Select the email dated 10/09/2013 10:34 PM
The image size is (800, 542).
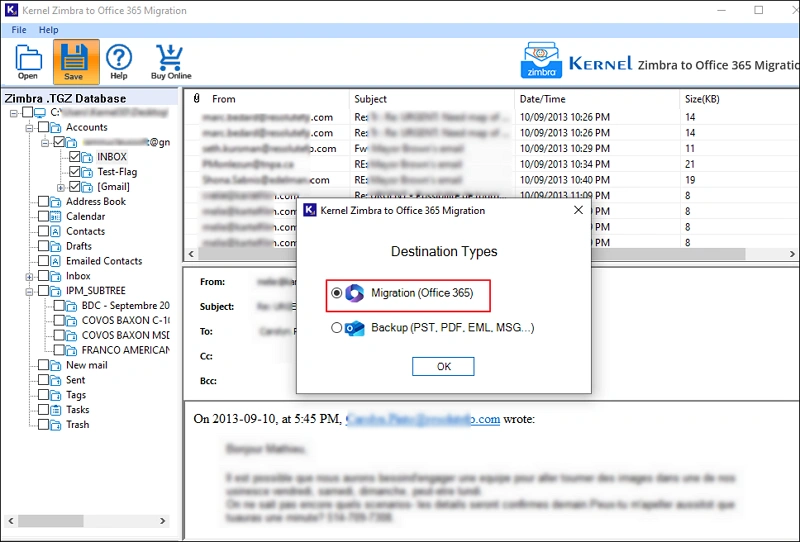[491, 164]
